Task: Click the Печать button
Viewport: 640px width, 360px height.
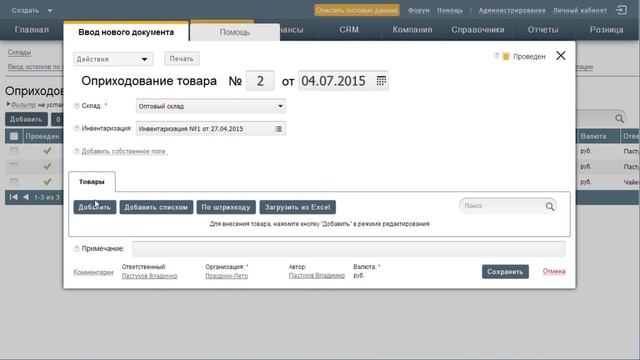Action: point(182,59)
